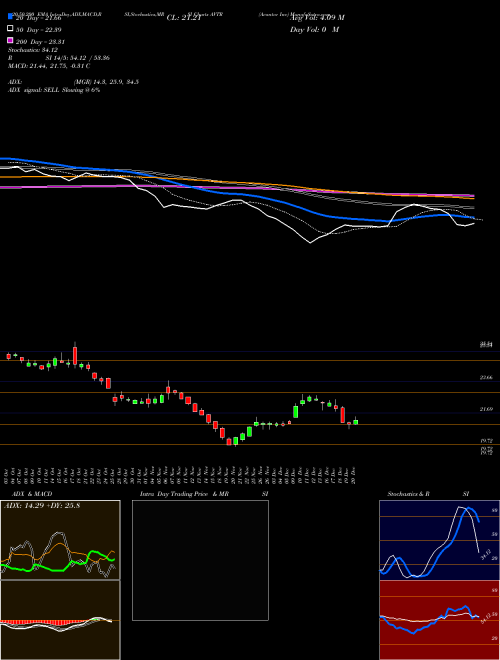Click the tallest red candlestick with long wick
This screenshot has width=500, height=660.
[75, 355]
